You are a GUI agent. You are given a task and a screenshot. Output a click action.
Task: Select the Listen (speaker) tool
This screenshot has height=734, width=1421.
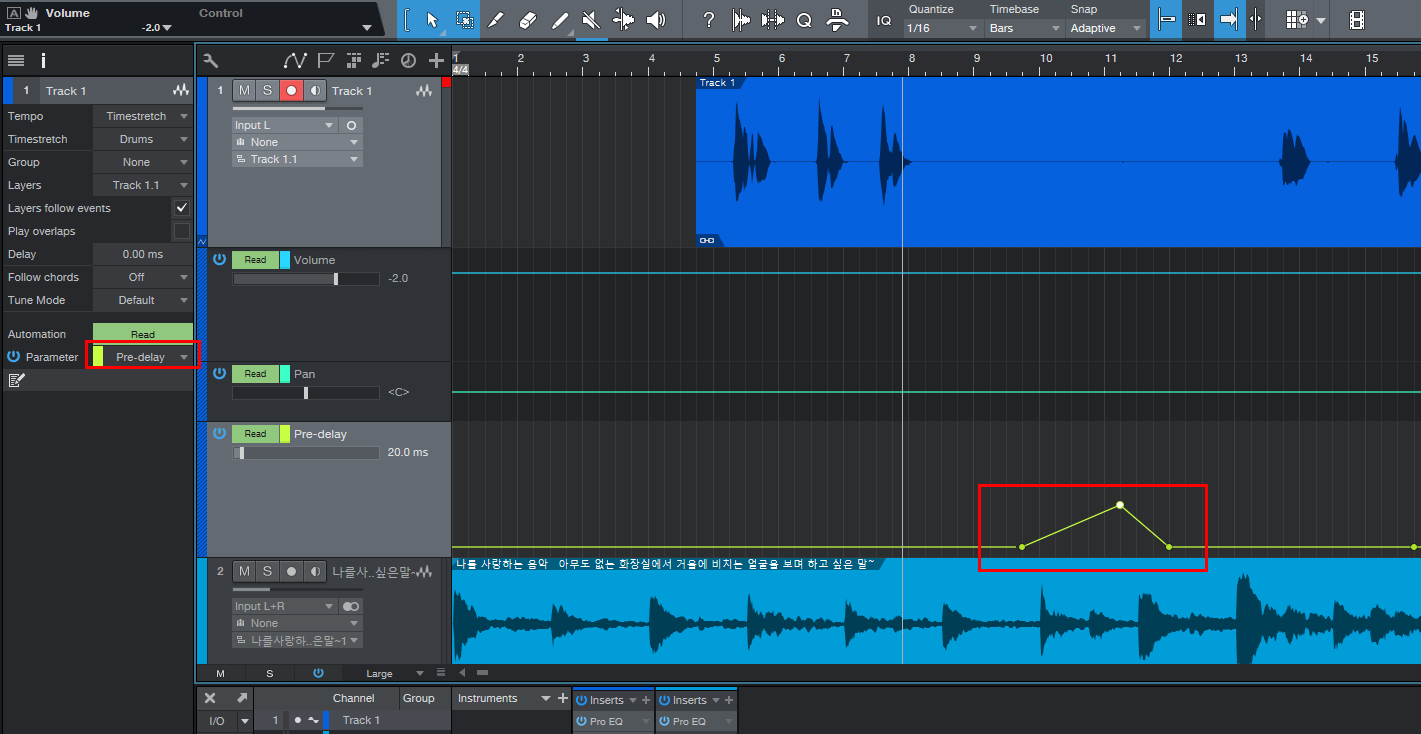(x=656, y=19)
